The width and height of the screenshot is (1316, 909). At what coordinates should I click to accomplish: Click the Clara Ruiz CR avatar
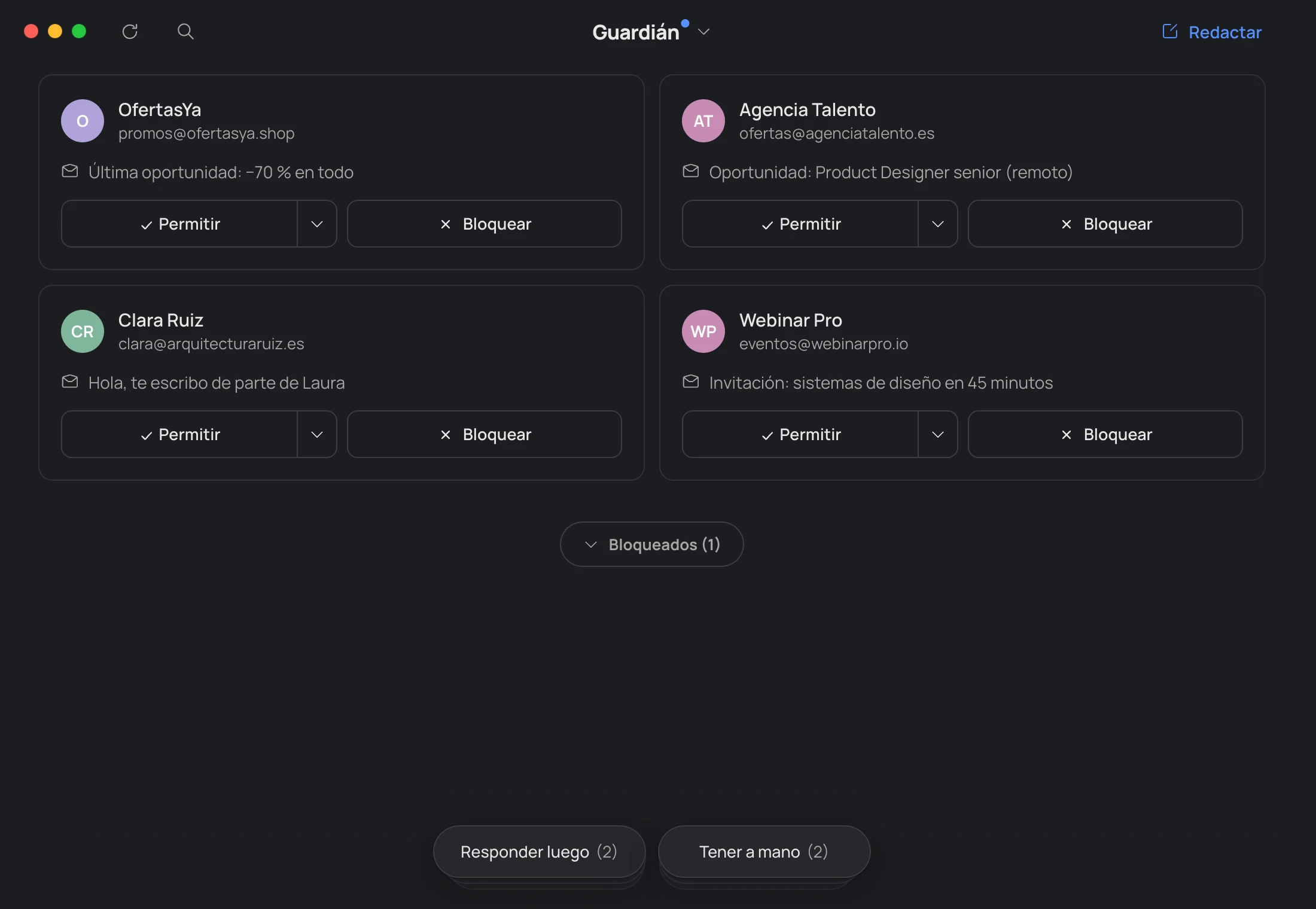click(83, 331)
